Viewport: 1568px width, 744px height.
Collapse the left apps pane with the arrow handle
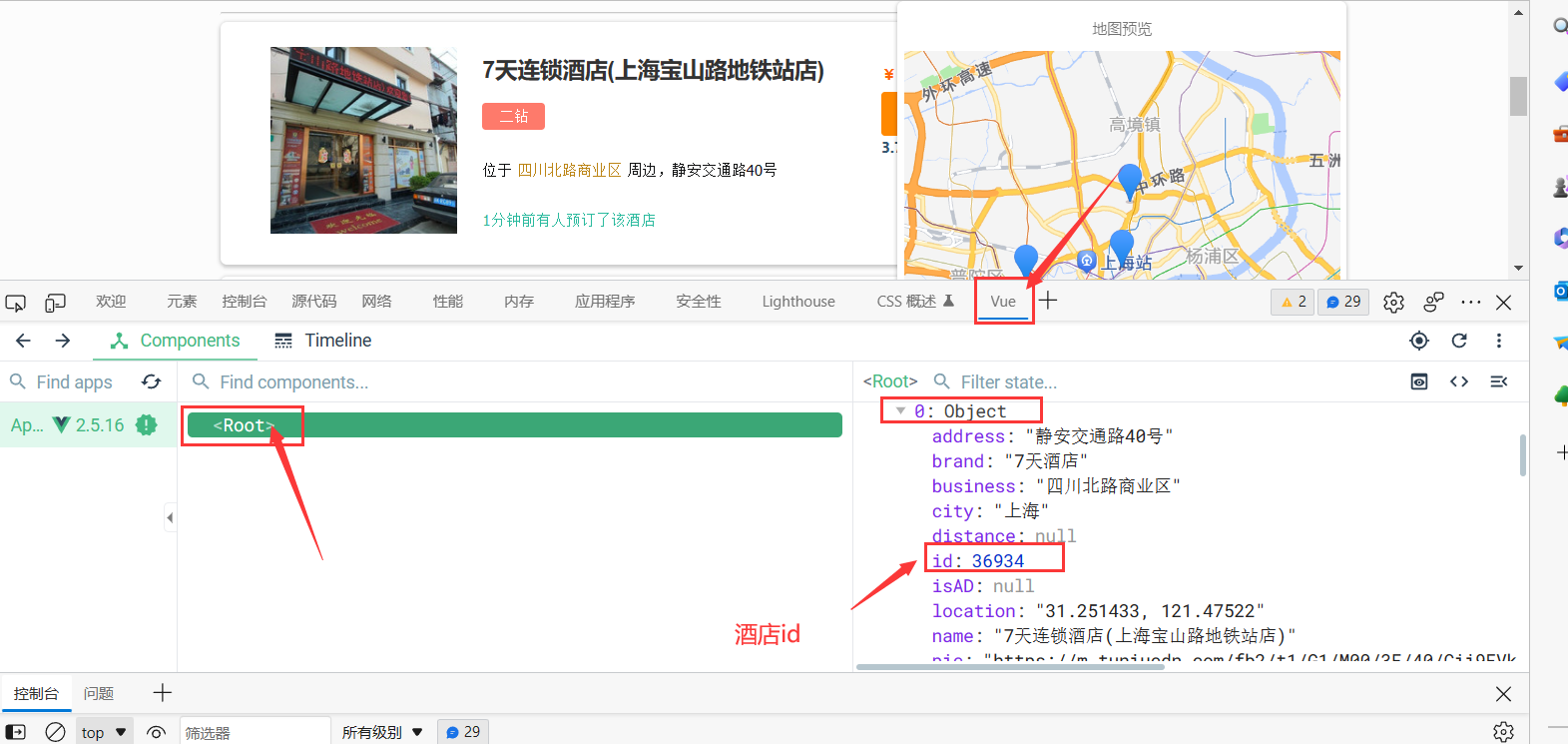(x=170, y=517)
